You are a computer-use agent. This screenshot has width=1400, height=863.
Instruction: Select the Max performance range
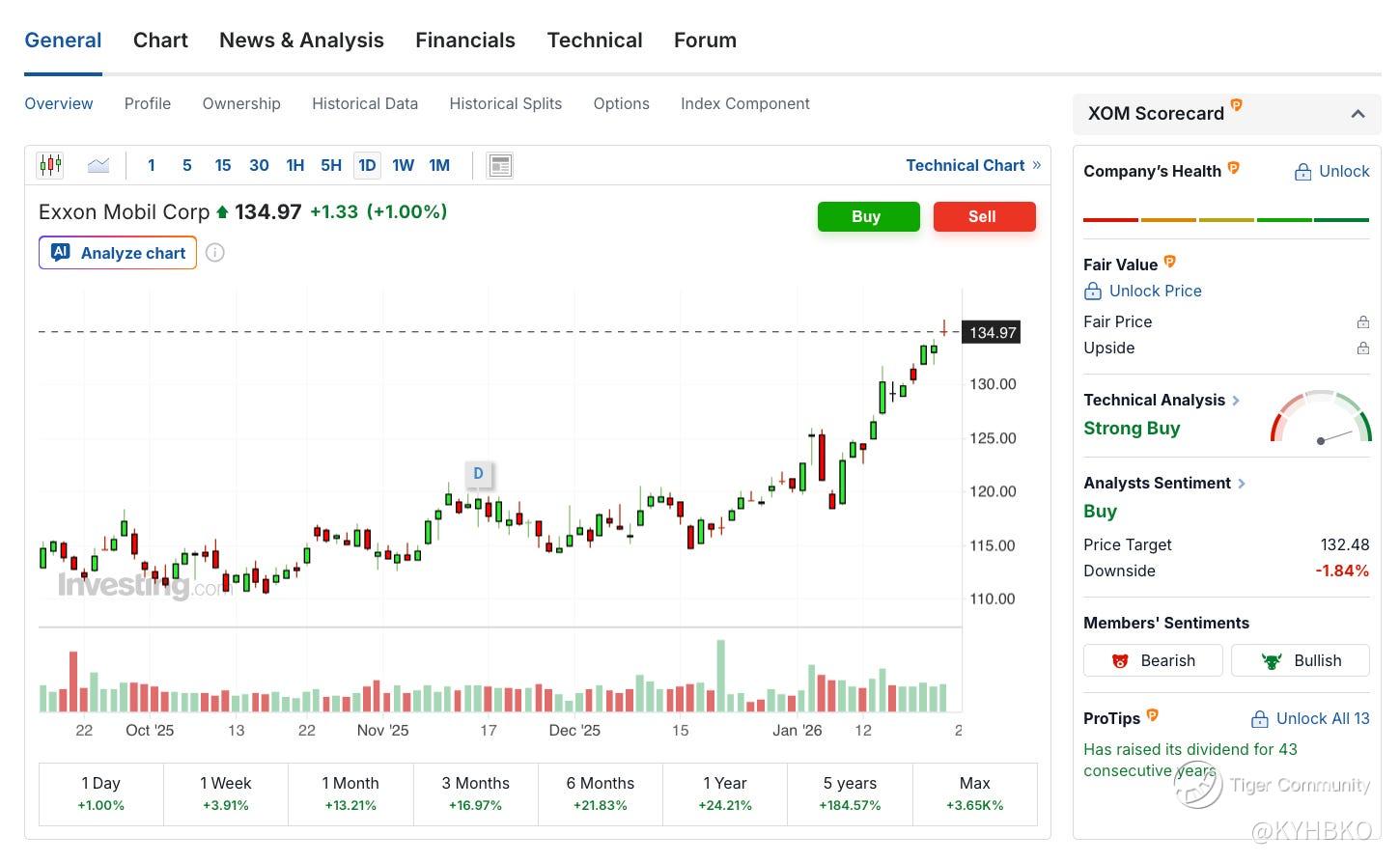click(x=975, y=793)
